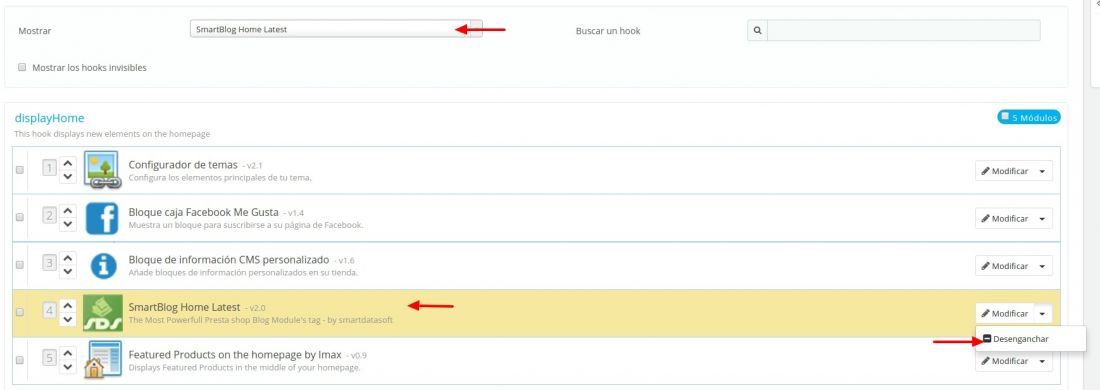Screen dimensions: 1100x390
Task: Expand the Modificar arrow for SmartBlog Home Latest
Action: (x=1042, y=314)
